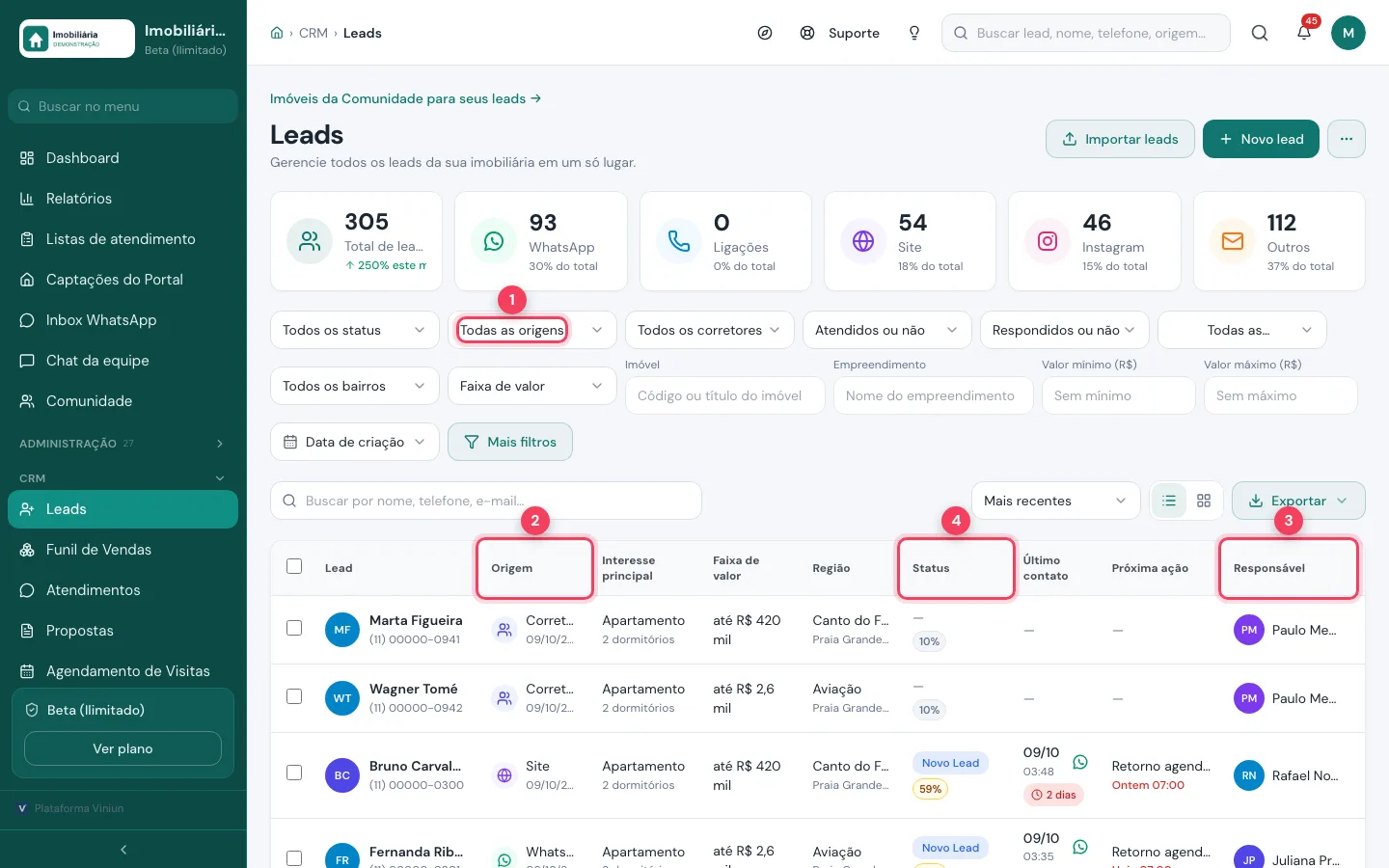Screen dimensions: 1389x868
Task: Open the Todos os status dropdown
Action: 355,330
